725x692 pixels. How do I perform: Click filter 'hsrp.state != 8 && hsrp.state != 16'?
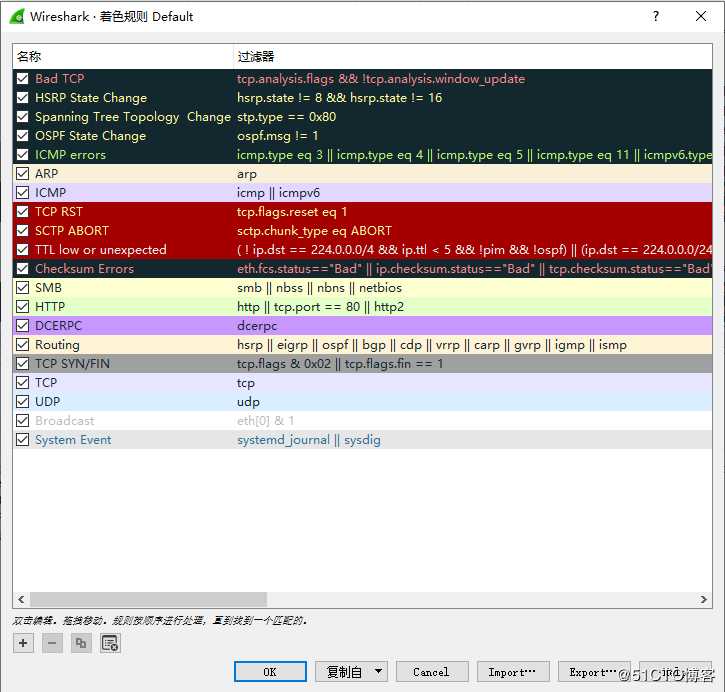339,98
